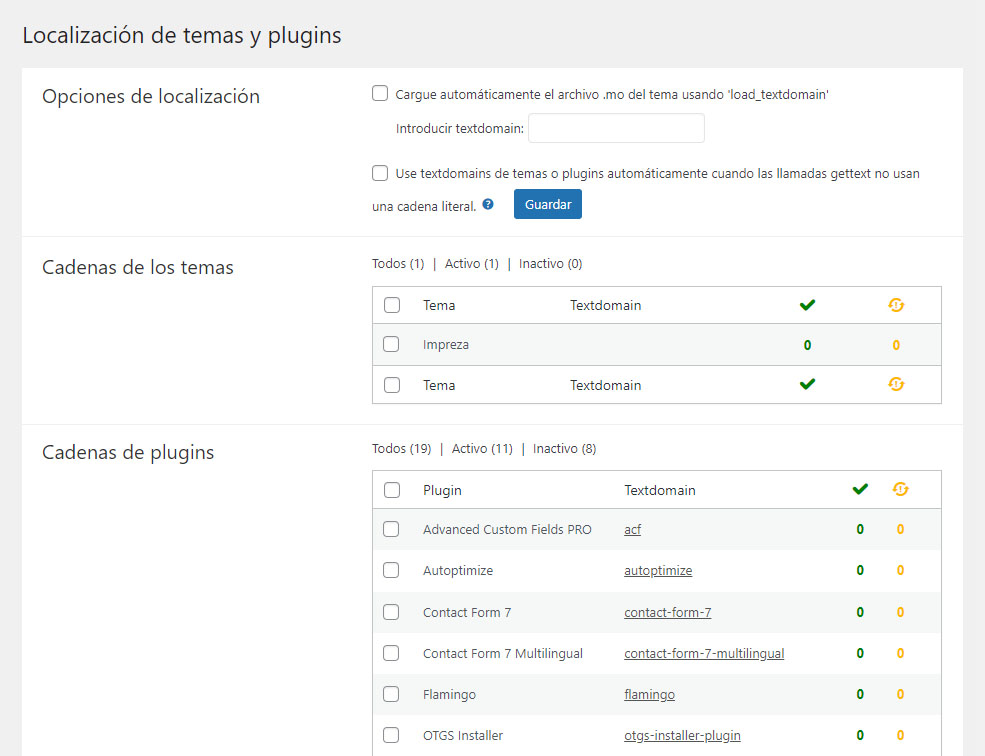Select the Autoptimize row checkbox
This screenshot has height=756, width=985.
[x=391, y=570]
